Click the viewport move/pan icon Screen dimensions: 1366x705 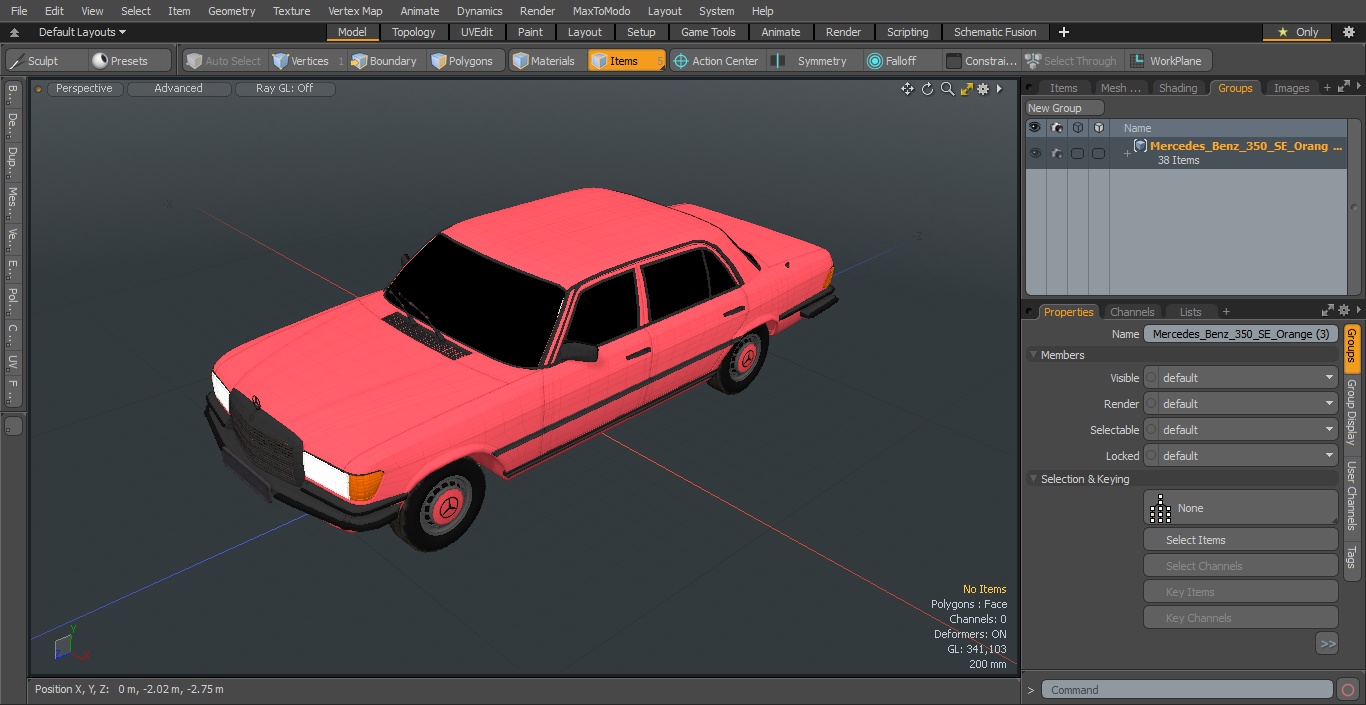(x=907, y=89)
